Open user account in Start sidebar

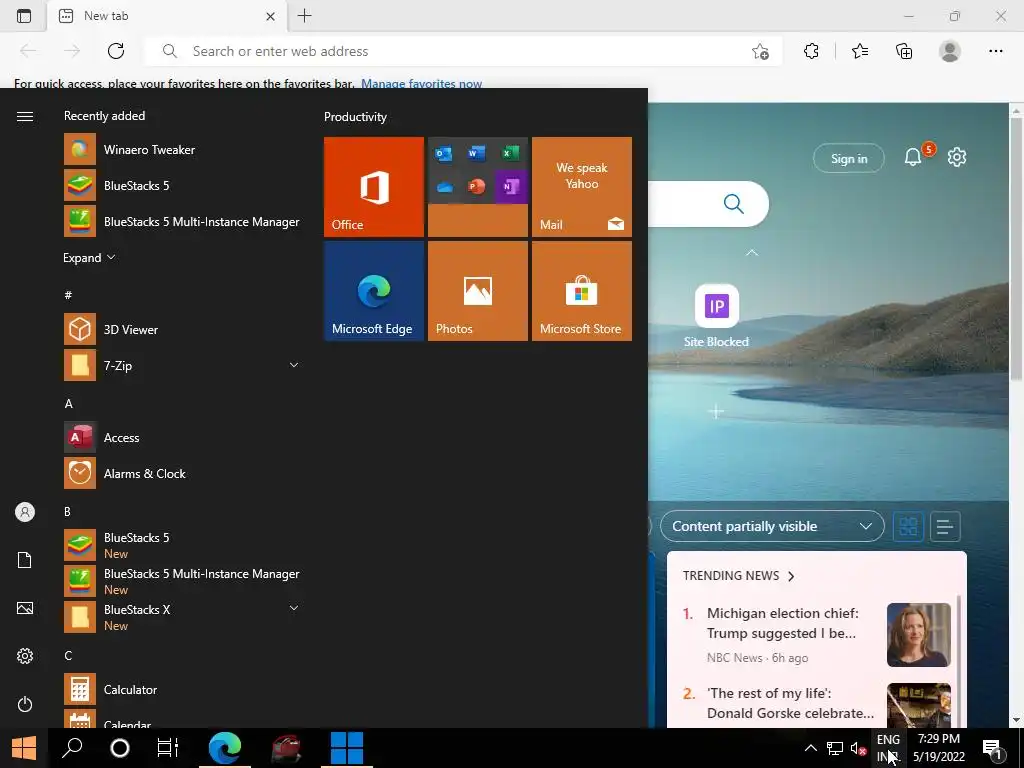25,512
